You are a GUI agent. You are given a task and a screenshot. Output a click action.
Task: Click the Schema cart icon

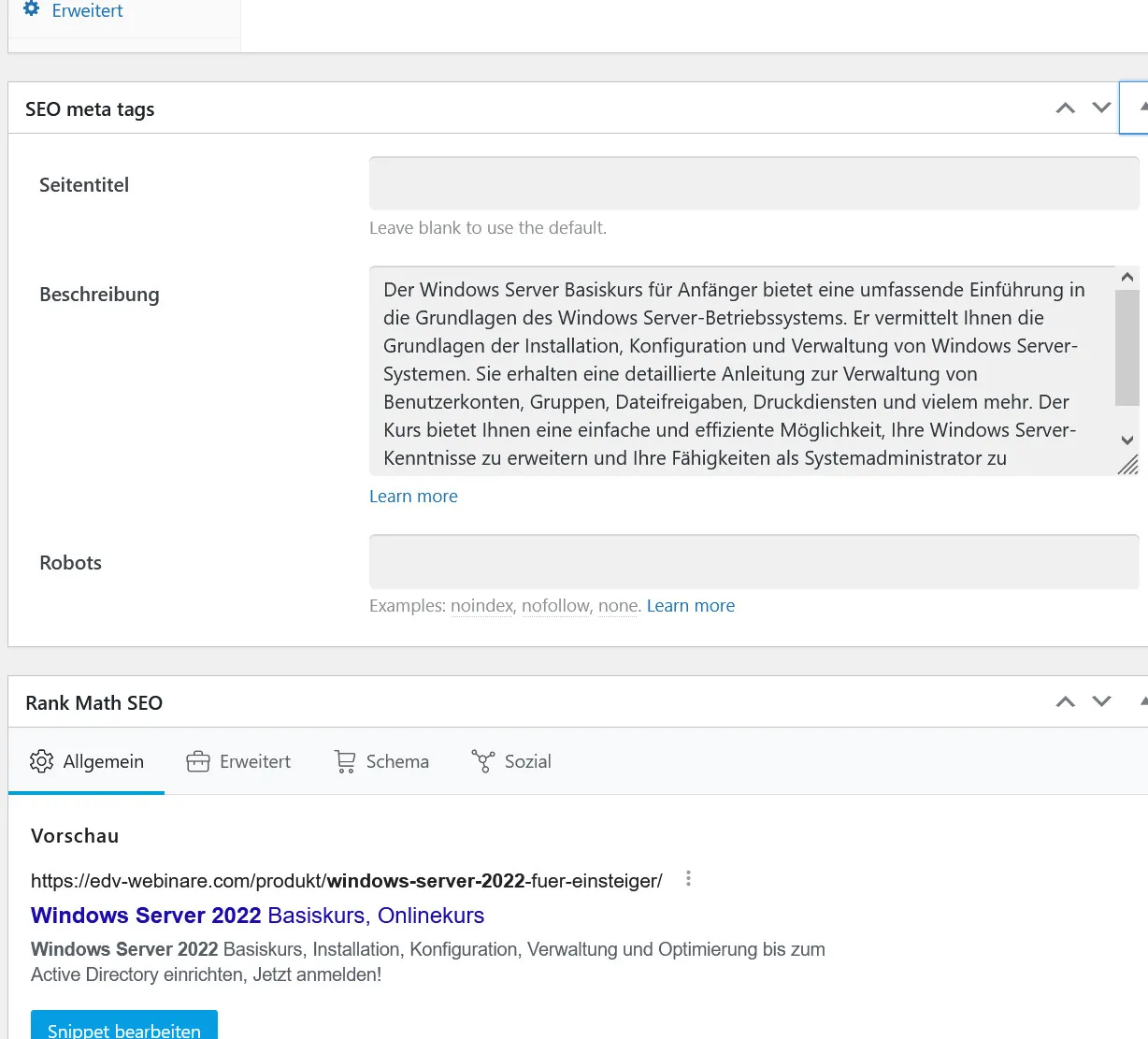[x=345, y=761]
